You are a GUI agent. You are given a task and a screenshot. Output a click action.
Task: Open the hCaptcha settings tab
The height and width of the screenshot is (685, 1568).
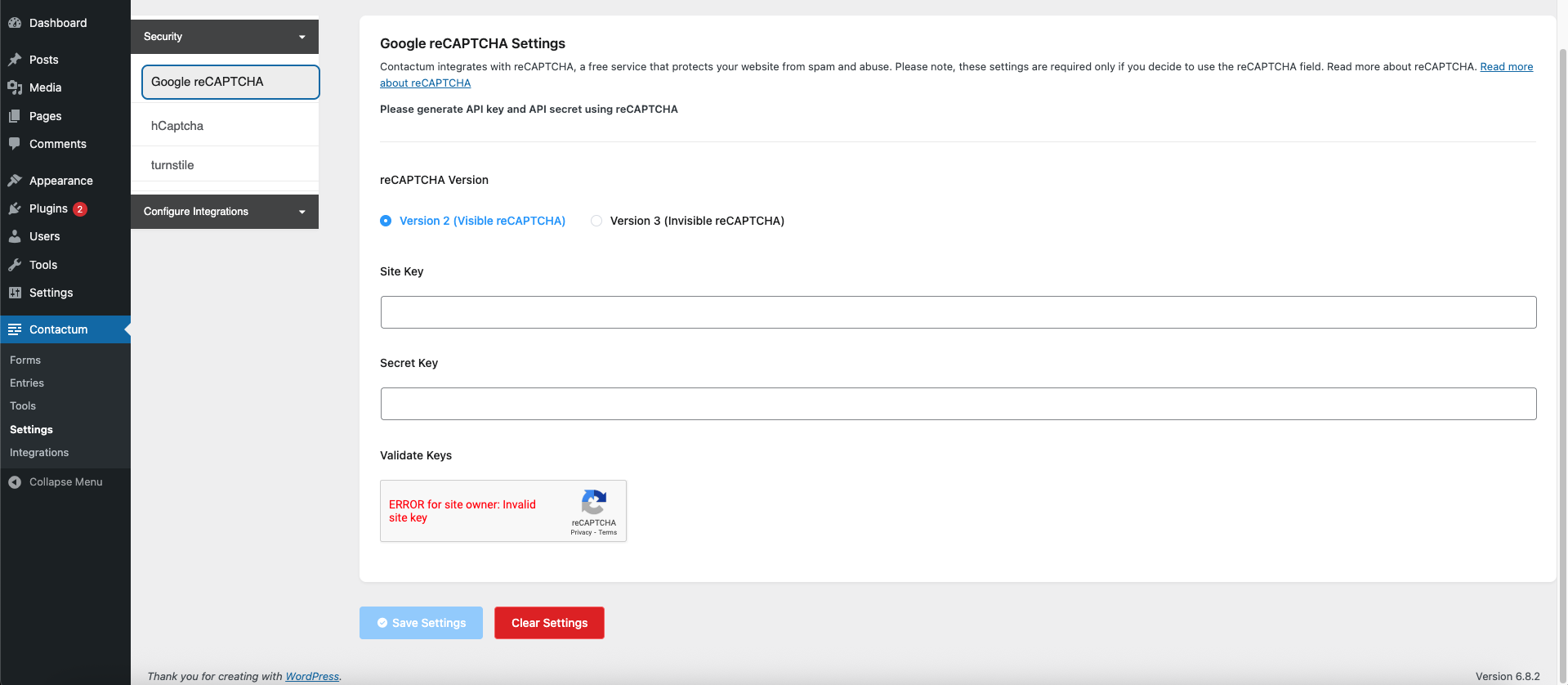(x=177, y=126)
